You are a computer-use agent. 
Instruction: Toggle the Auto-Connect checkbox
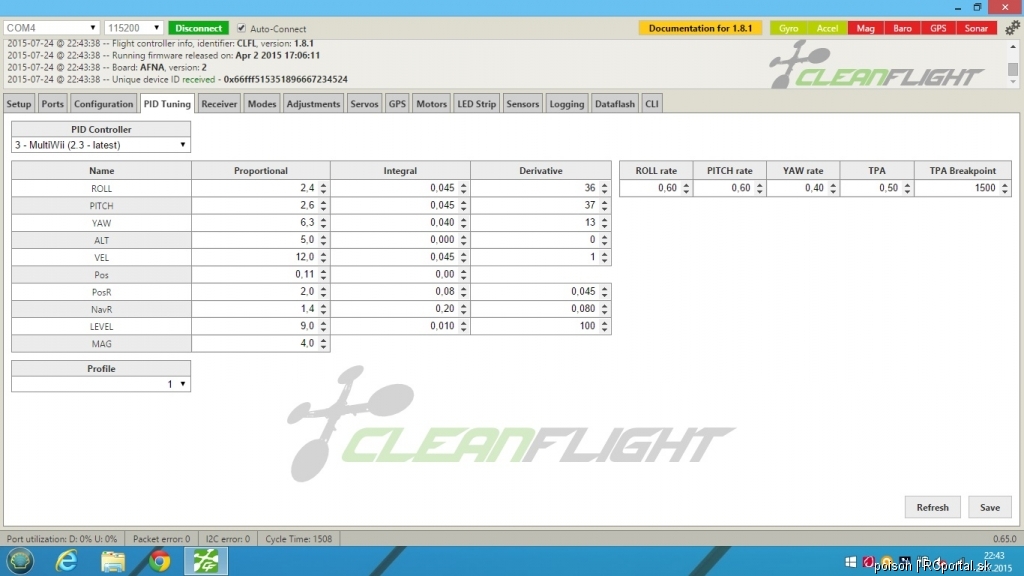point(242,28)
